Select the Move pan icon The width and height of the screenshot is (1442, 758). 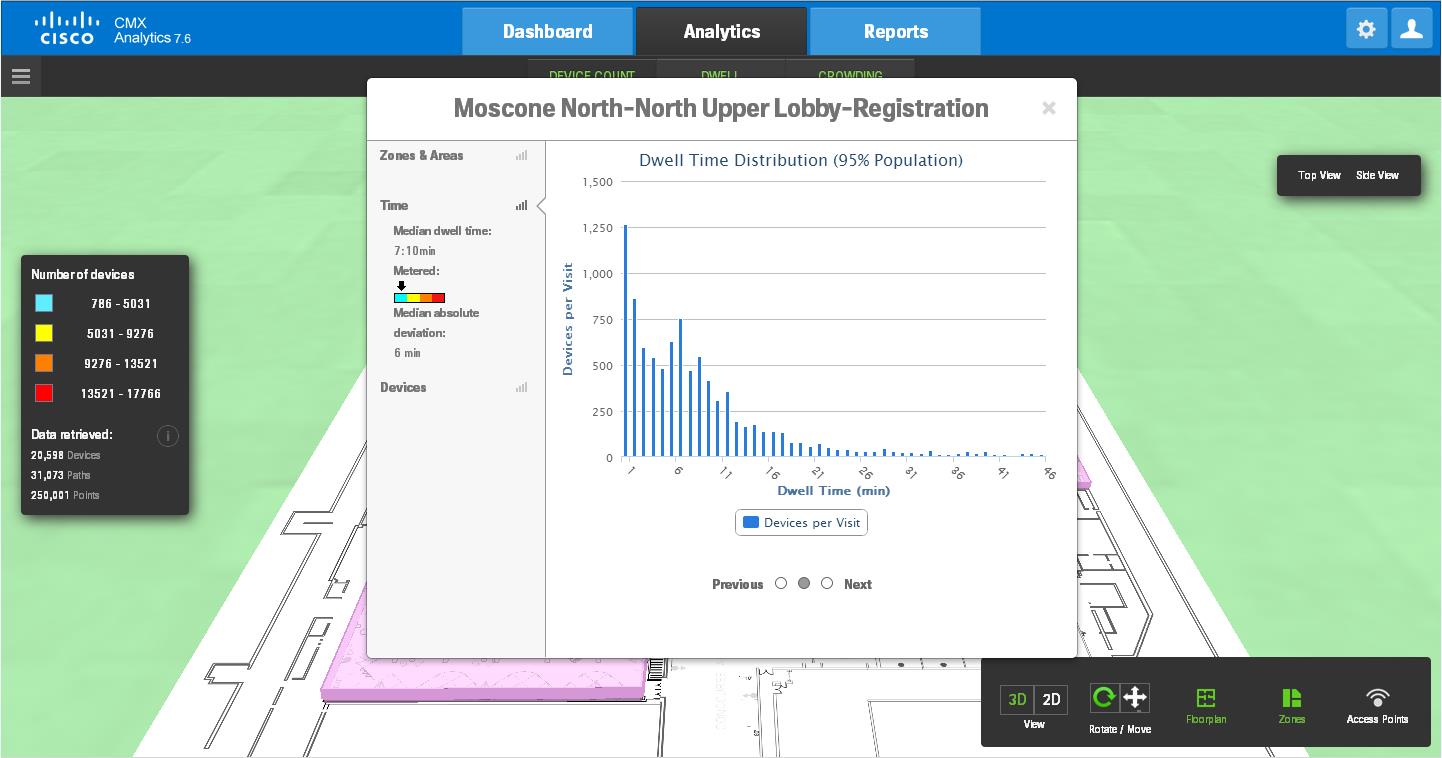1135,697
